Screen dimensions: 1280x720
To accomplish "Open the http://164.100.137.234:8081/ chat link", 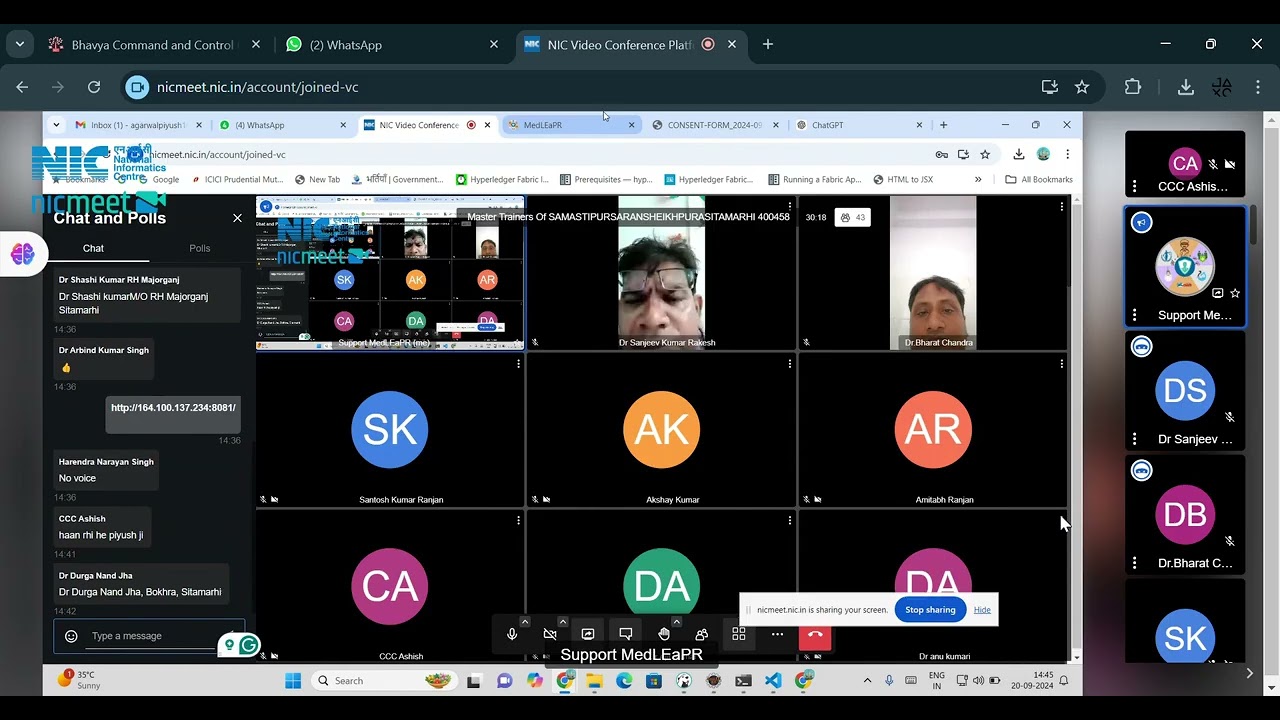I will (173, 408).
